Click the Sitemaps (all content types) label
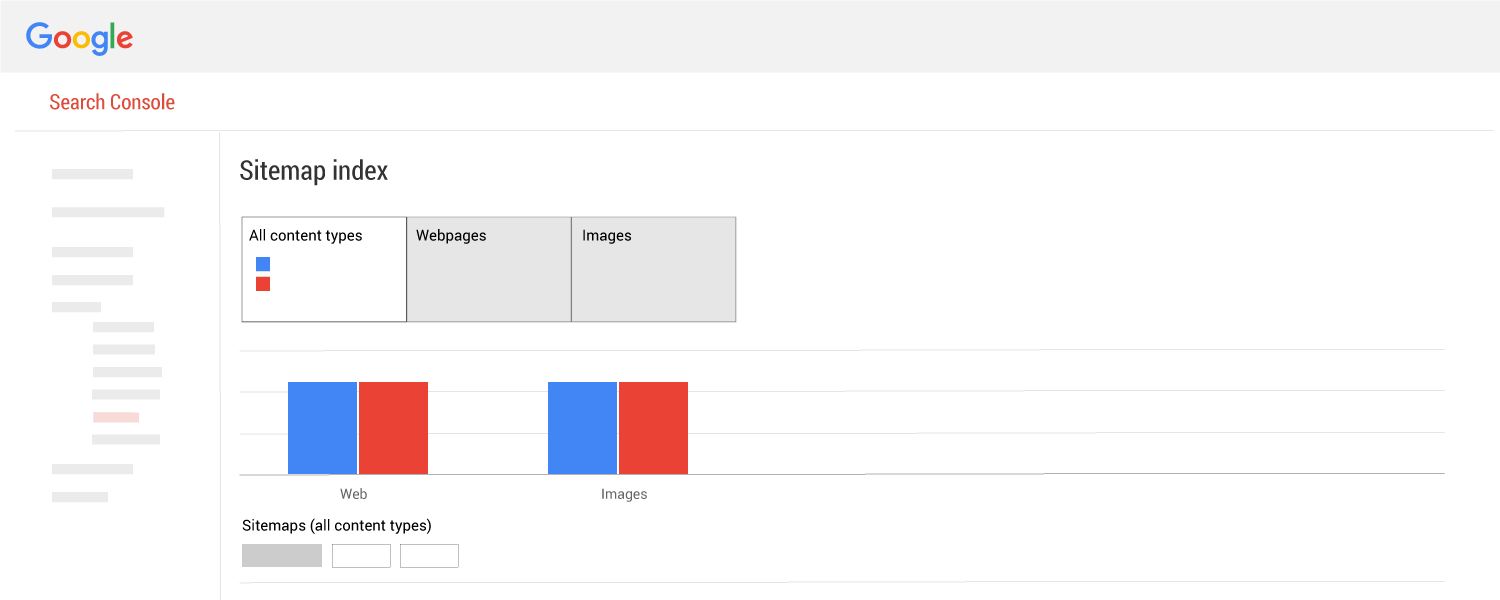Viewport: 1500px width, 600px height. pos(337,525)
